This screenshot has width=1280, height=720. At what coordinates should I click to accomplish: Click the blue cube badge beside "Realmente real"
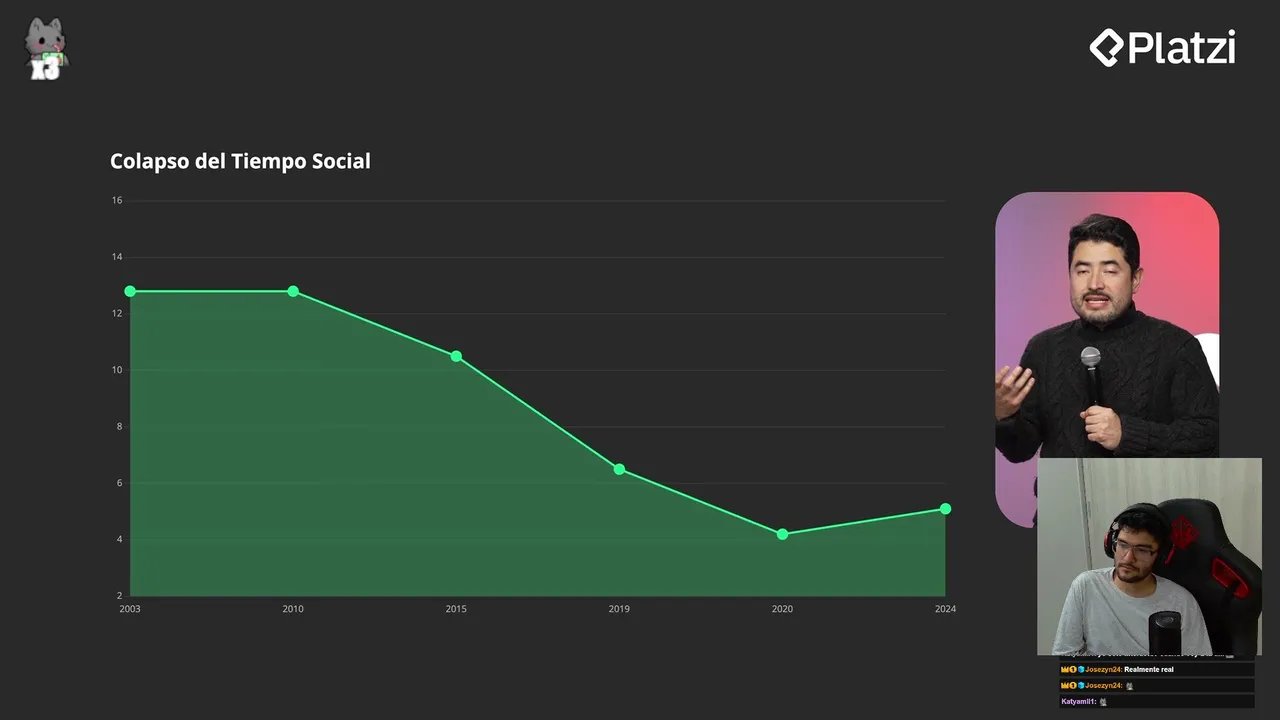pos(1081,670)
